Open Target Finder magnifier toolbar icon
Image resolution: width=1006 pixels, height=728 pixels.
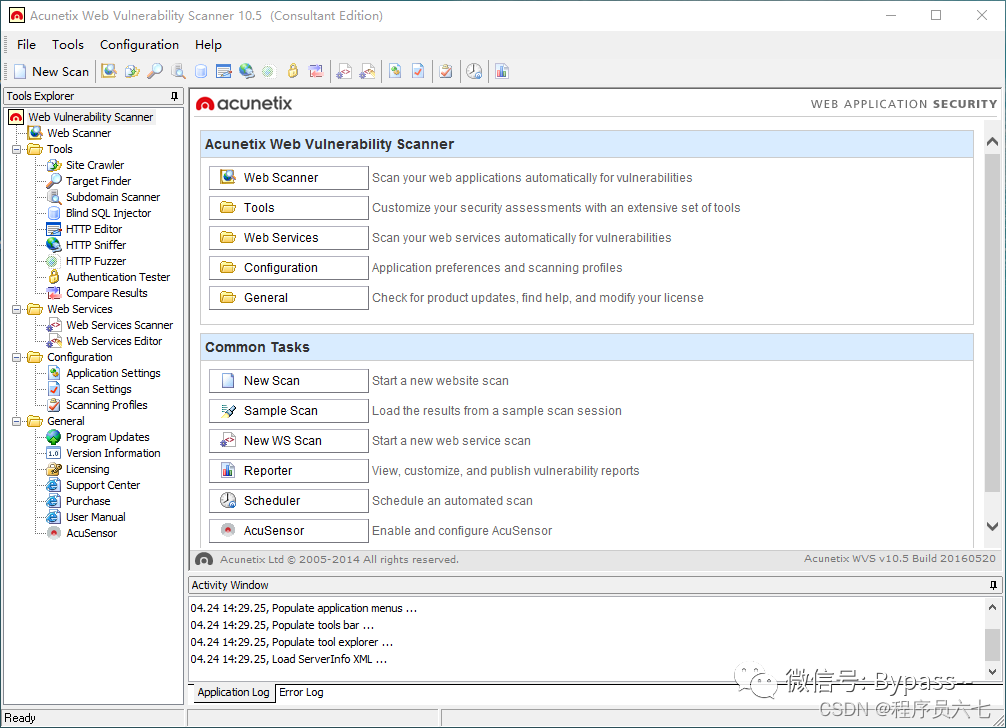(155, 71)
